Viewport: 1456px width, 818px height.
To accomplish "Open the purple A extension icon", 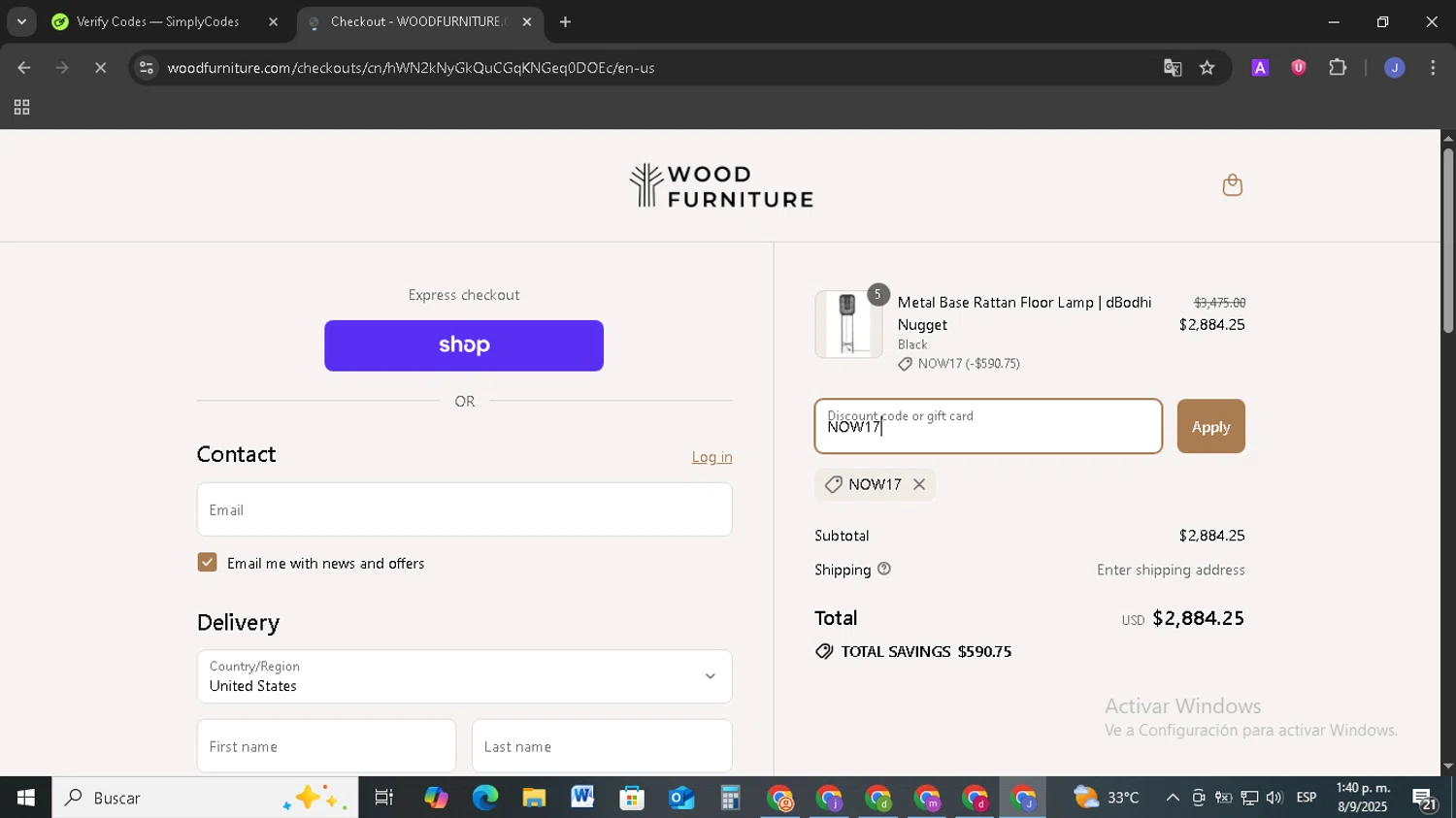I will pyautogui.click(x=1260, y=68).
